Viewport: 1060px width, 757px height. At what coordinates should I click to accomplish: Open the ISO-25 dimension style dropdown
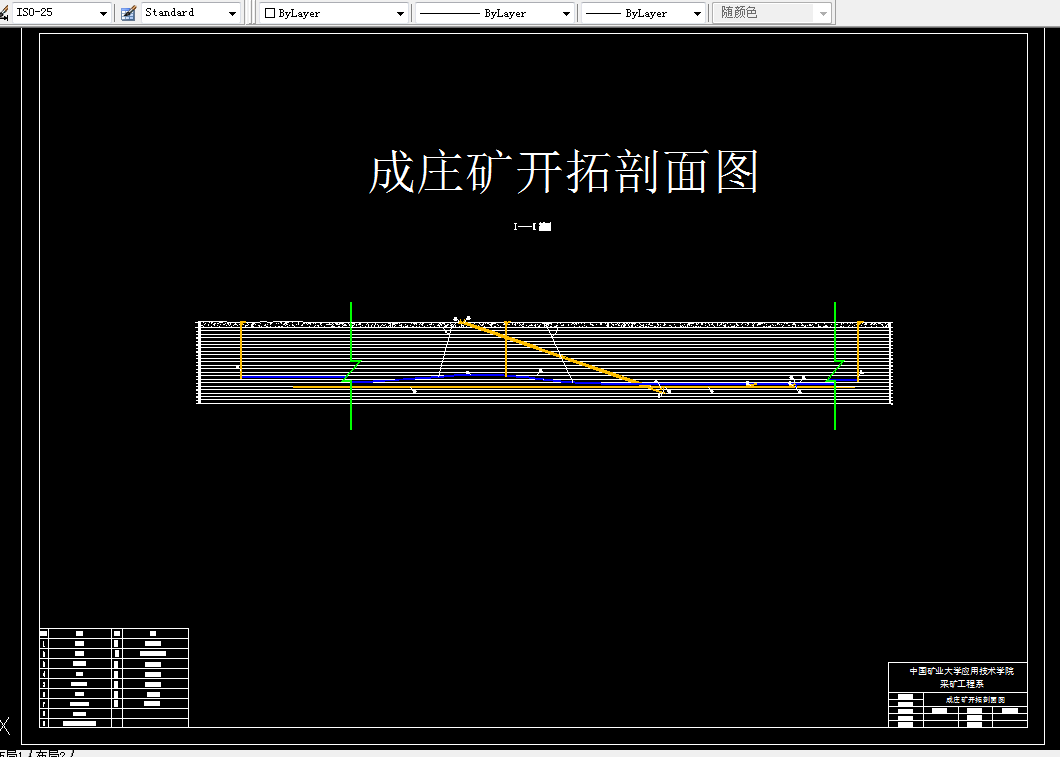[x=103, y=13]
